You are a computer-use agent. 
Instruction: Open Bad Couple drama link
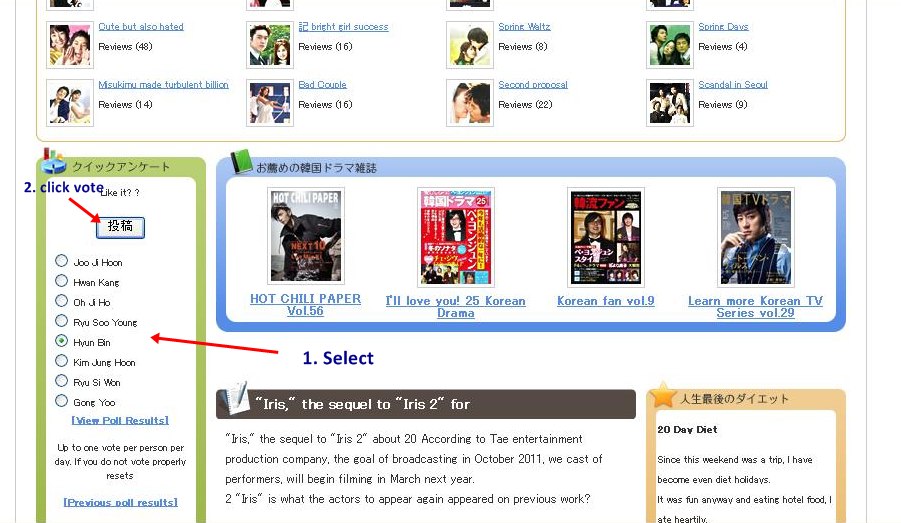pyautogui.click(x=322, y=84)
